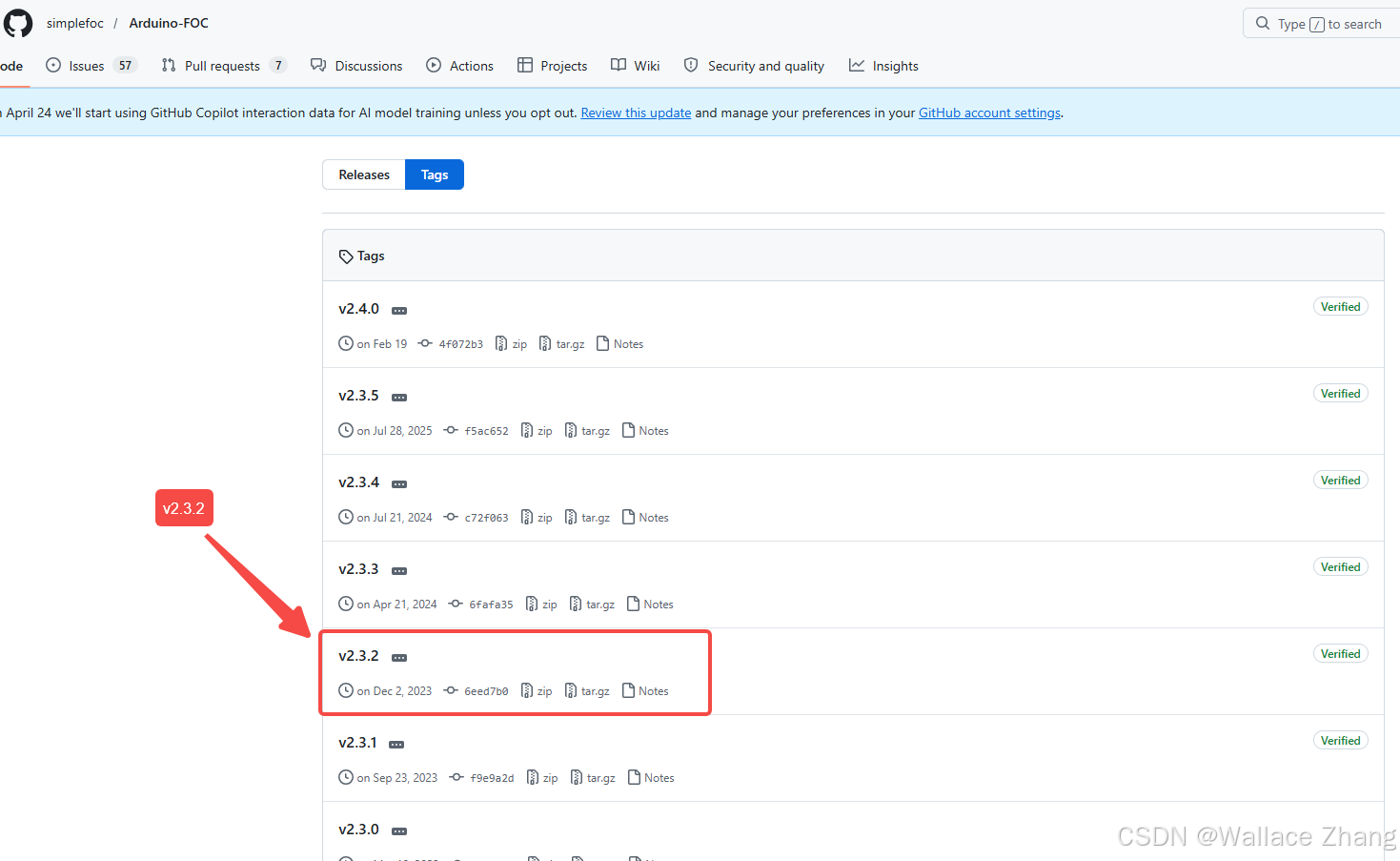Open tag v2.3.2
This screenshot has height=861, width=1400.
click(x=358, y=656)
